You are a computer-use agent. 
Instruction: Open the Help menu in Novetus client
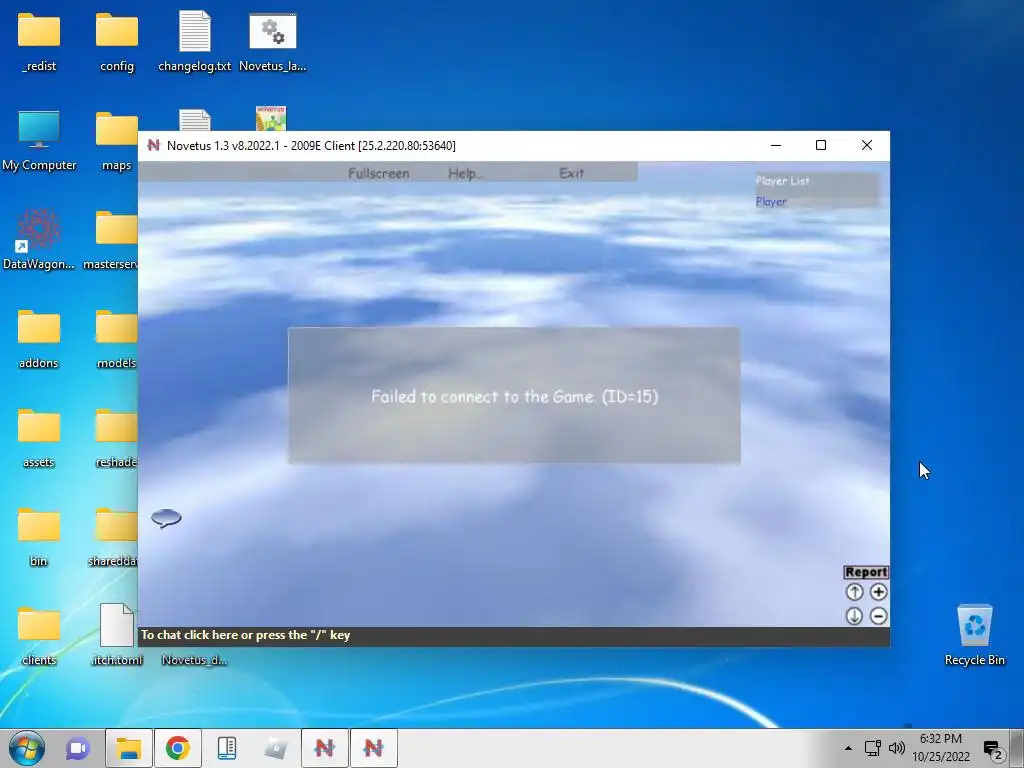[x=466, y=173]
